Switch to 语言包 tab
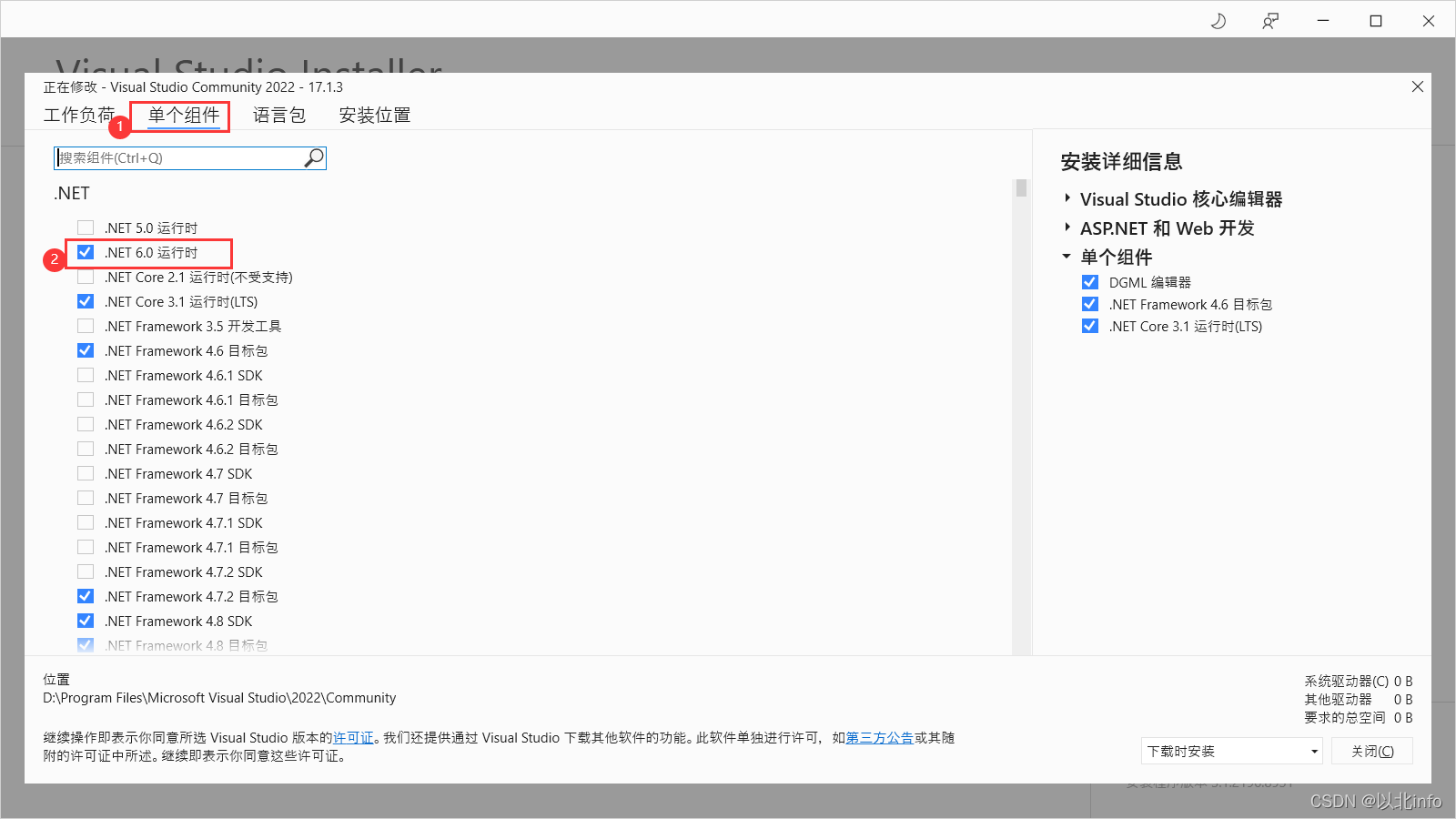 [279, 116]
